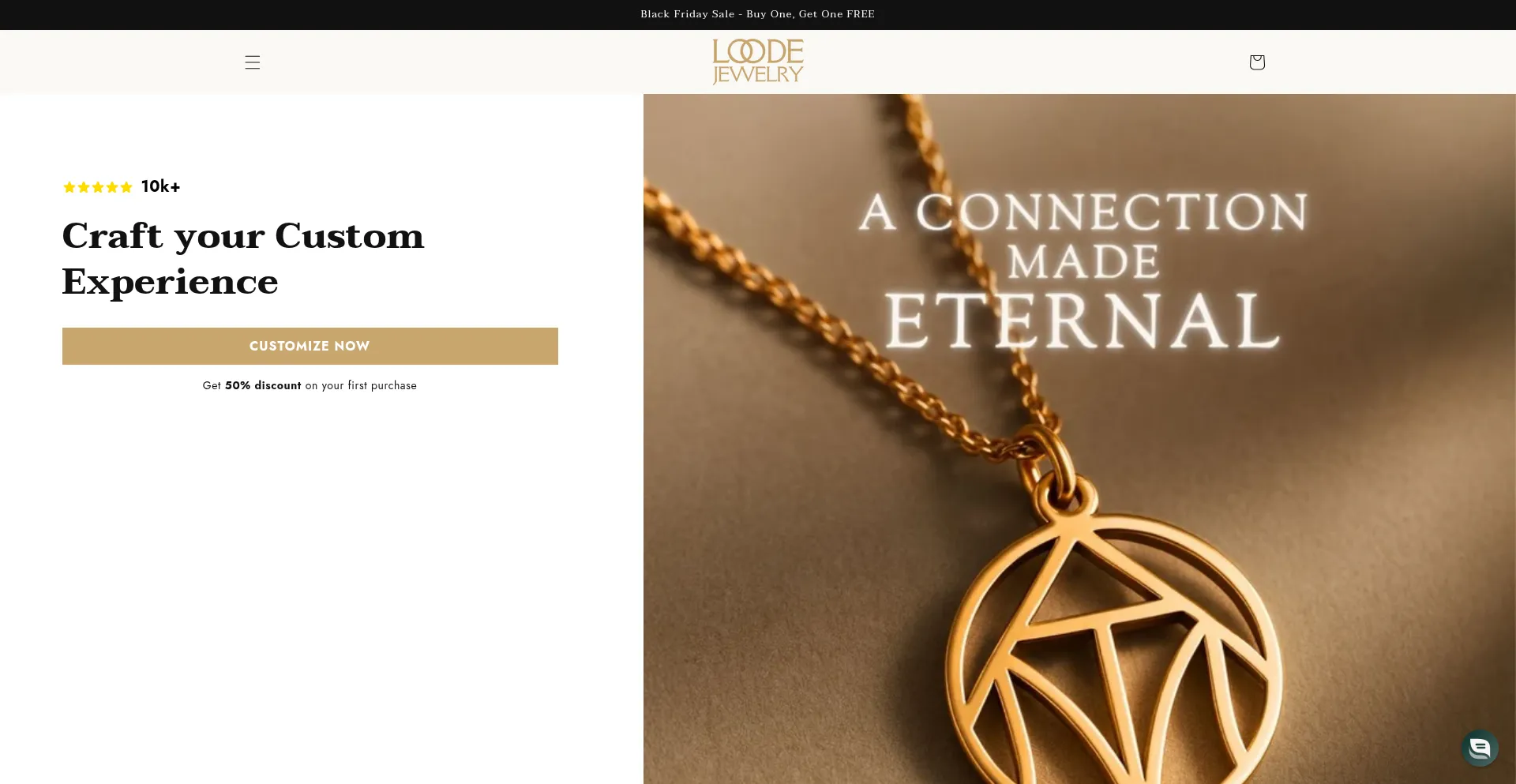The height and width of the screenshot is (784, 1516).
Task: Click the first yellow rating star
Action: (x=69, y=187)
